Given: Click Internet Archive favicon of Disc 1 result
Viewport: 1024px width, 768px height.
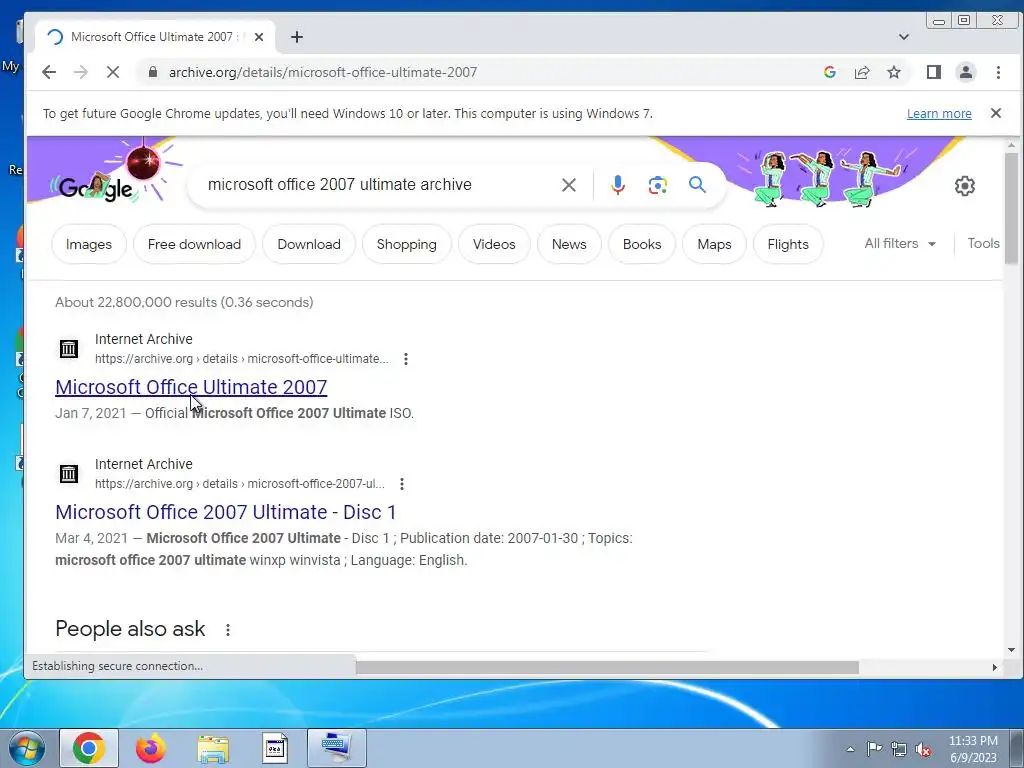Looking at the screenshot, I should (x=69, y=473).
